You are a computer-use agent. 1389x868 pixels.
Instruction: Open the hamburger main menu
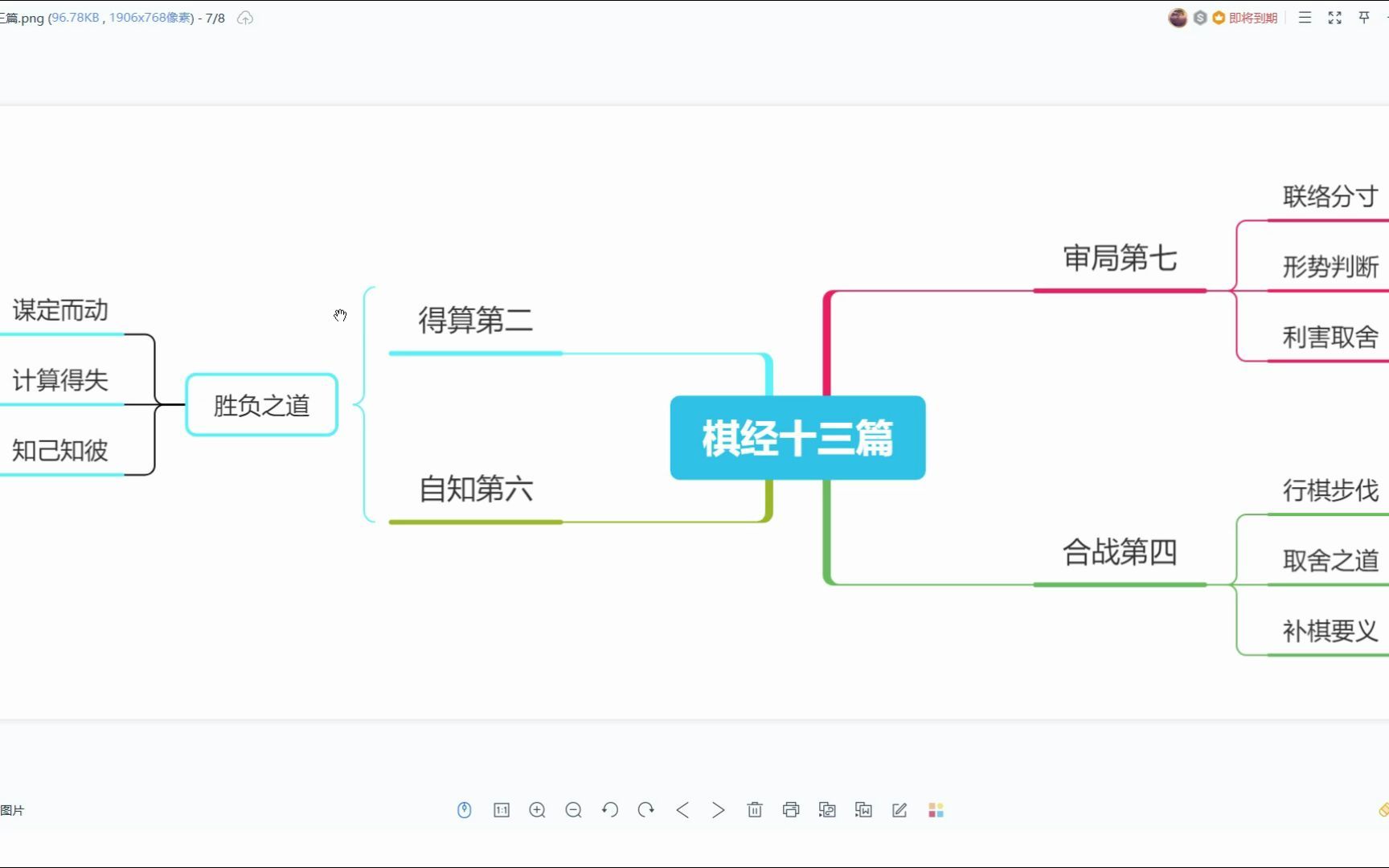coord(1305,18)
